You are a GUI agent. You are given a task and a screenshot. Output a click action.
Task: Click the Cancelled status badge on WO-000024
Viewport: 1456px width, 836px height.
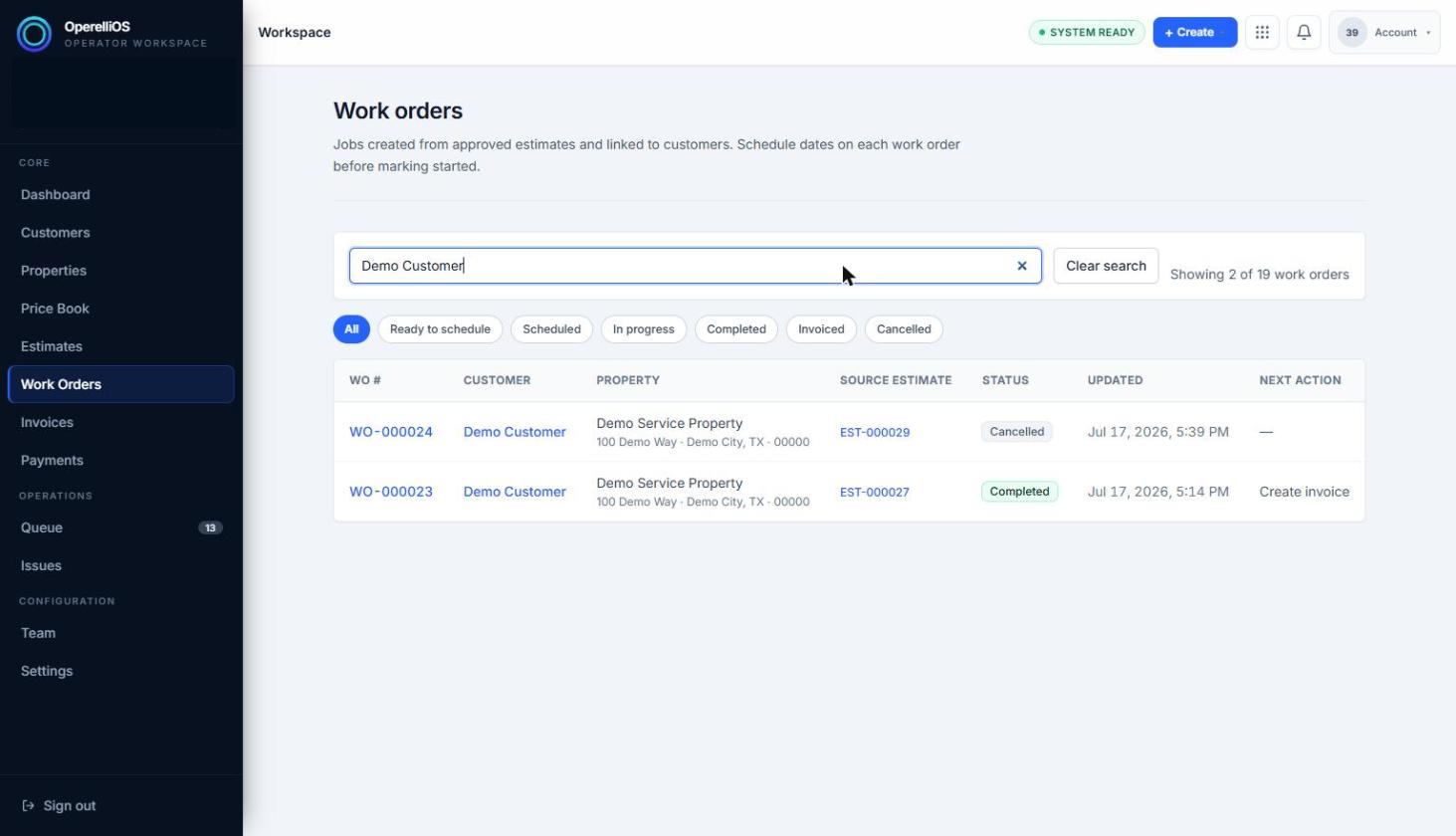click(x=1017, y=432)
